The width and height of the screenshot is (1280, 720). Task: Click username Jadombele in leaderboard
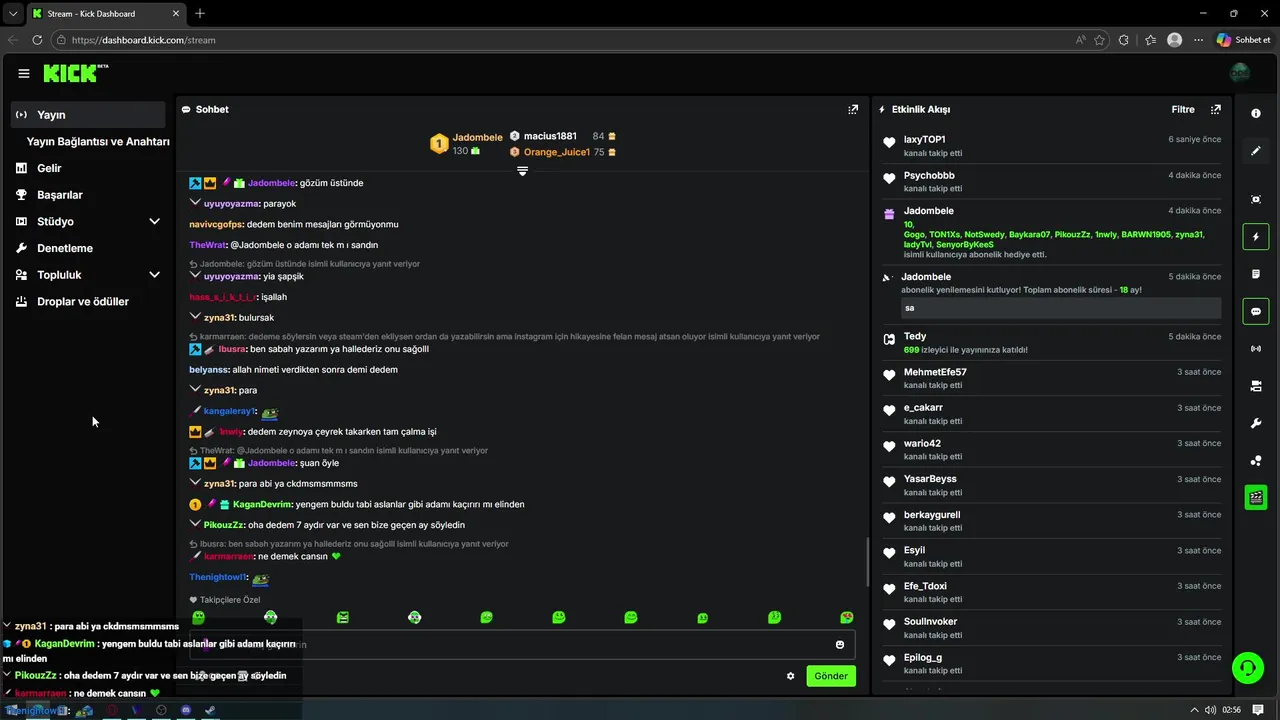(478, 137)
